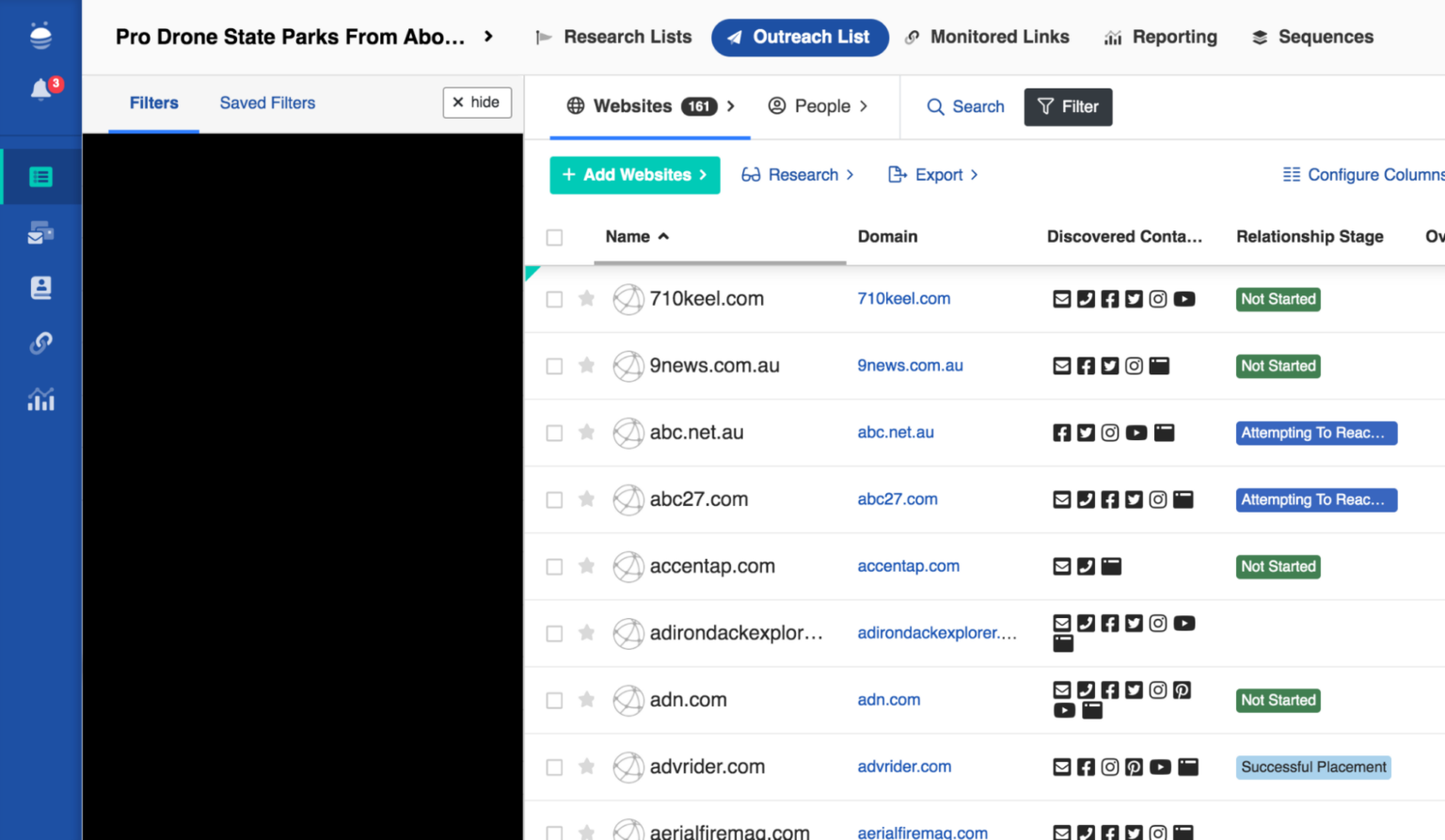
Task: Switch to the Sequences tab
Action: [1312, 37]
